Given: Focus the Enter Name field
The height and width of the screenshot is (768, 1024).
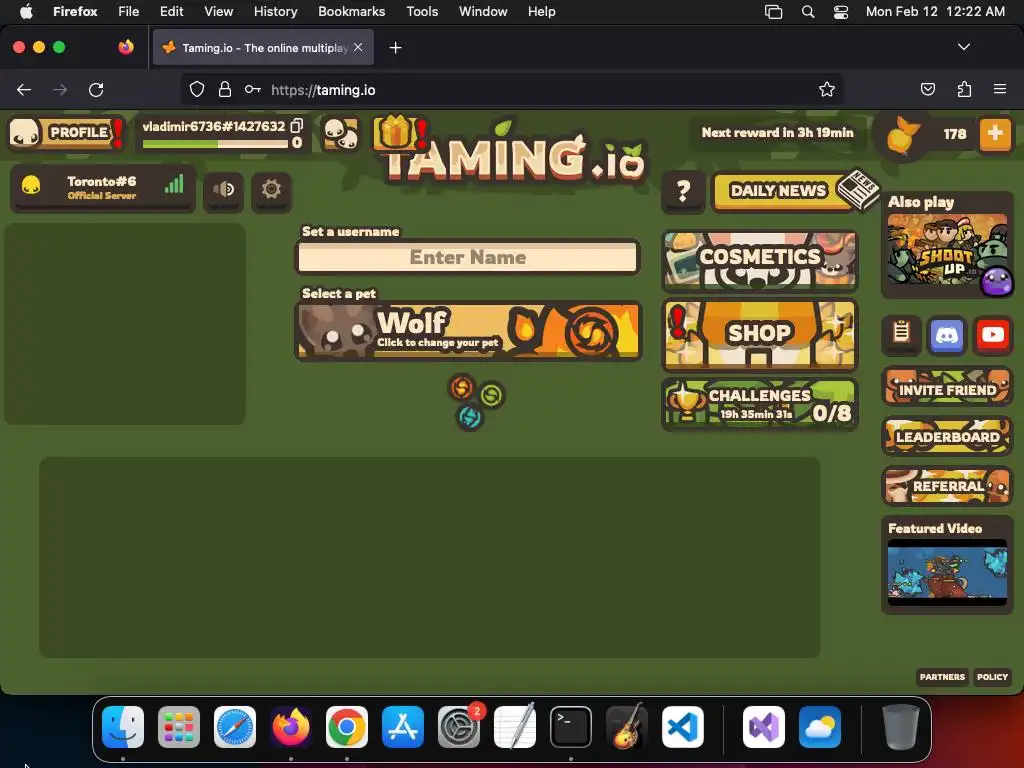Looking at the screenshot, I should point(468,257).
